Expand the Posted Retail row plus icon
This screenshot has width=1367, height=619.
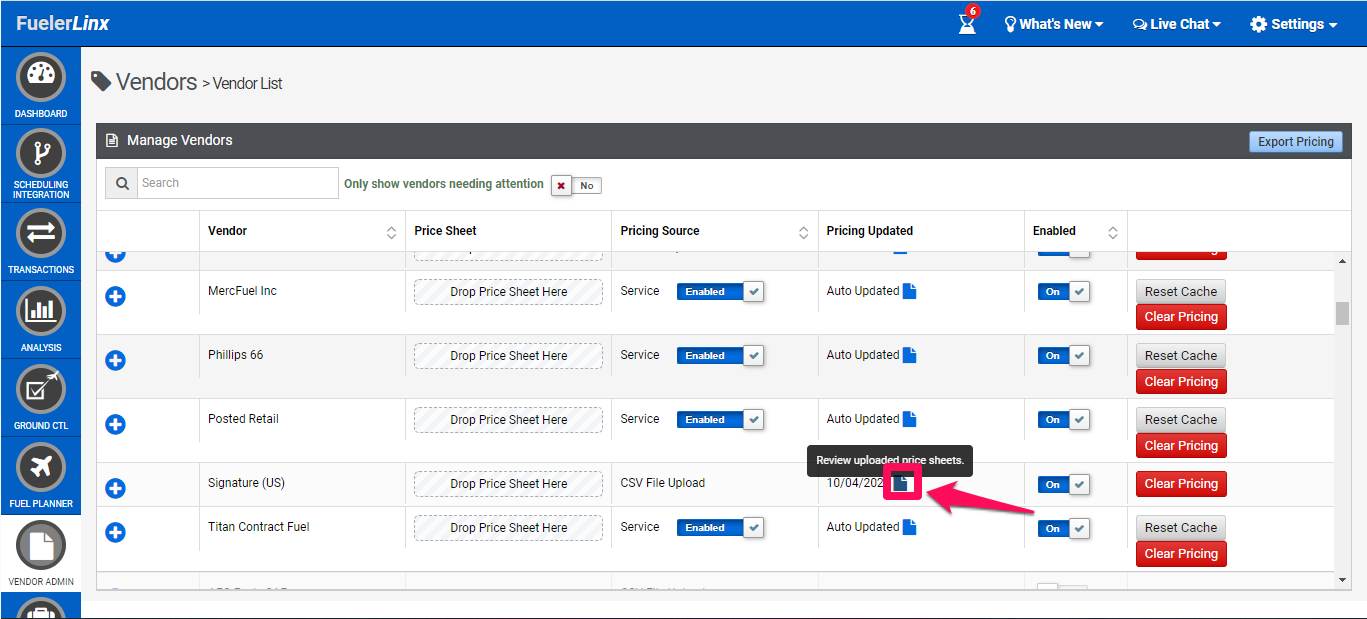116,424
